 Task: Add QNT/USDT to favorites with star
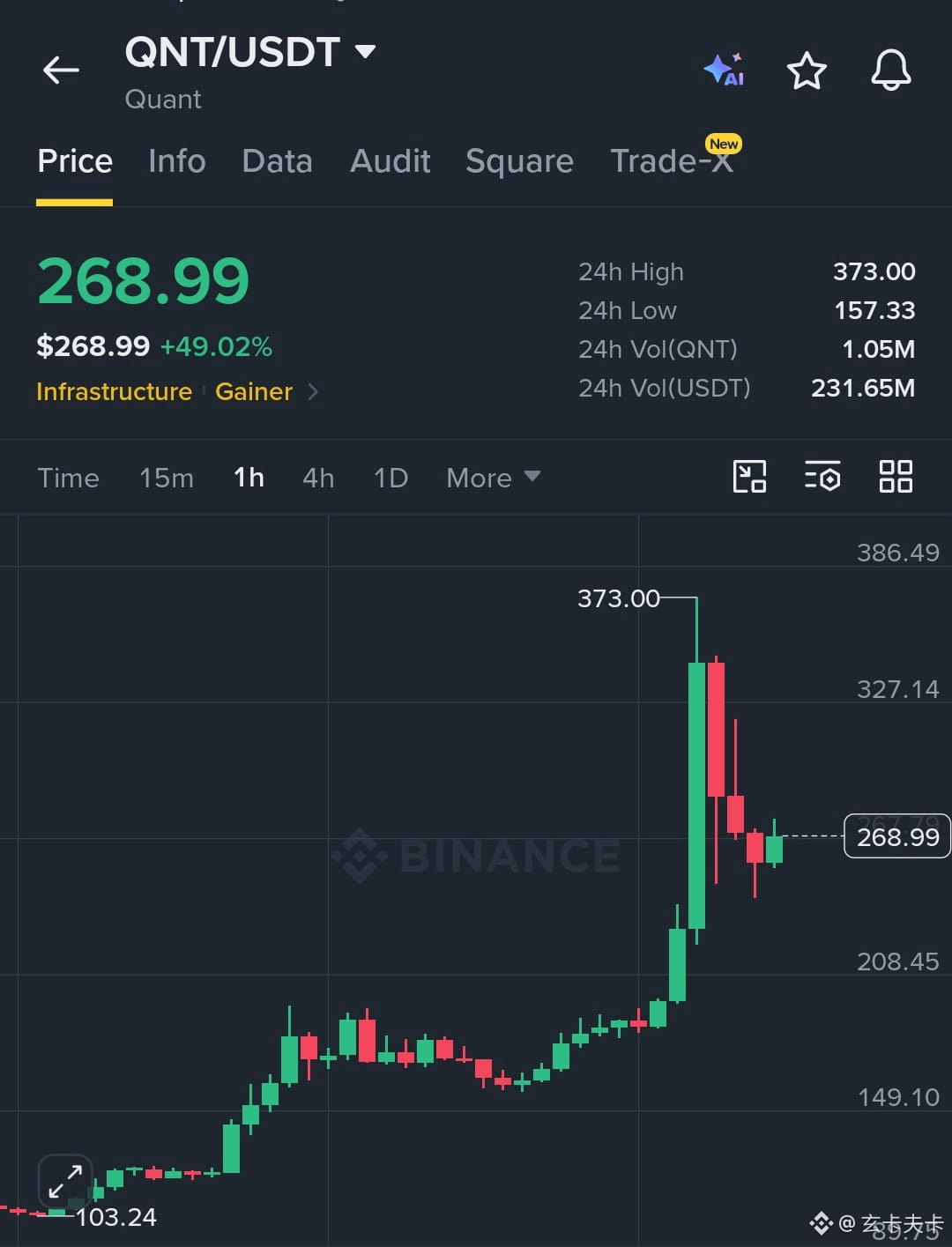(807, 71)
